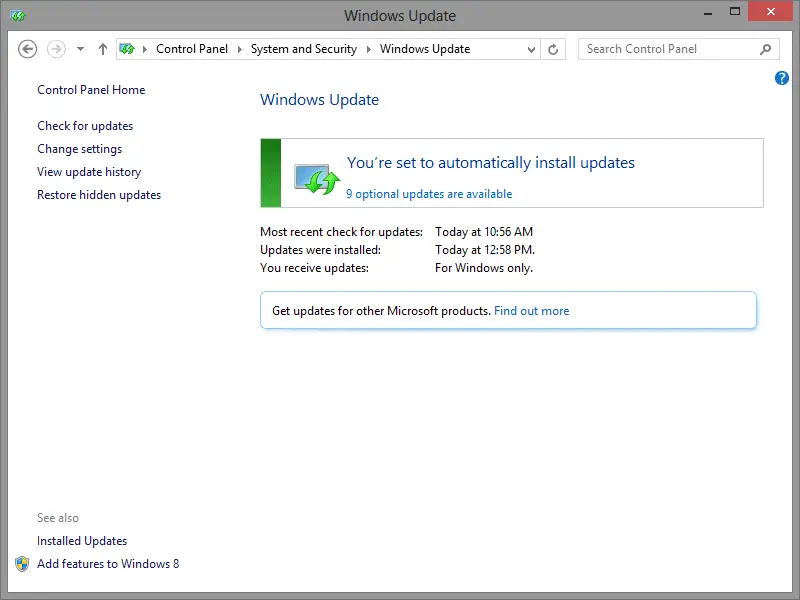Image resolution: width=800 pixels, height=600 pixels.
Task: Click the 'See also' heading
Action: click(58, 518)
